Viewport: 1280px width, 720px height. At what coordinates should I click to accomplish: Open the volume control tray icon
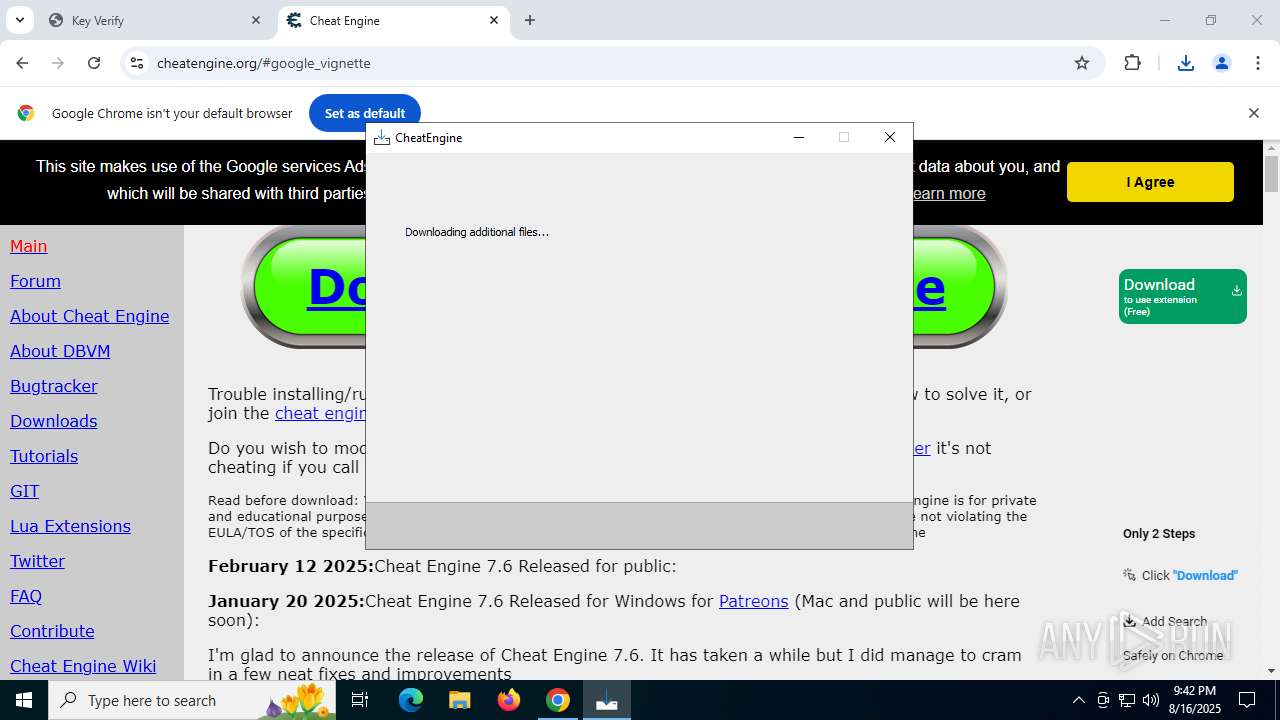pyautogui.click(x=1151, y=700)
